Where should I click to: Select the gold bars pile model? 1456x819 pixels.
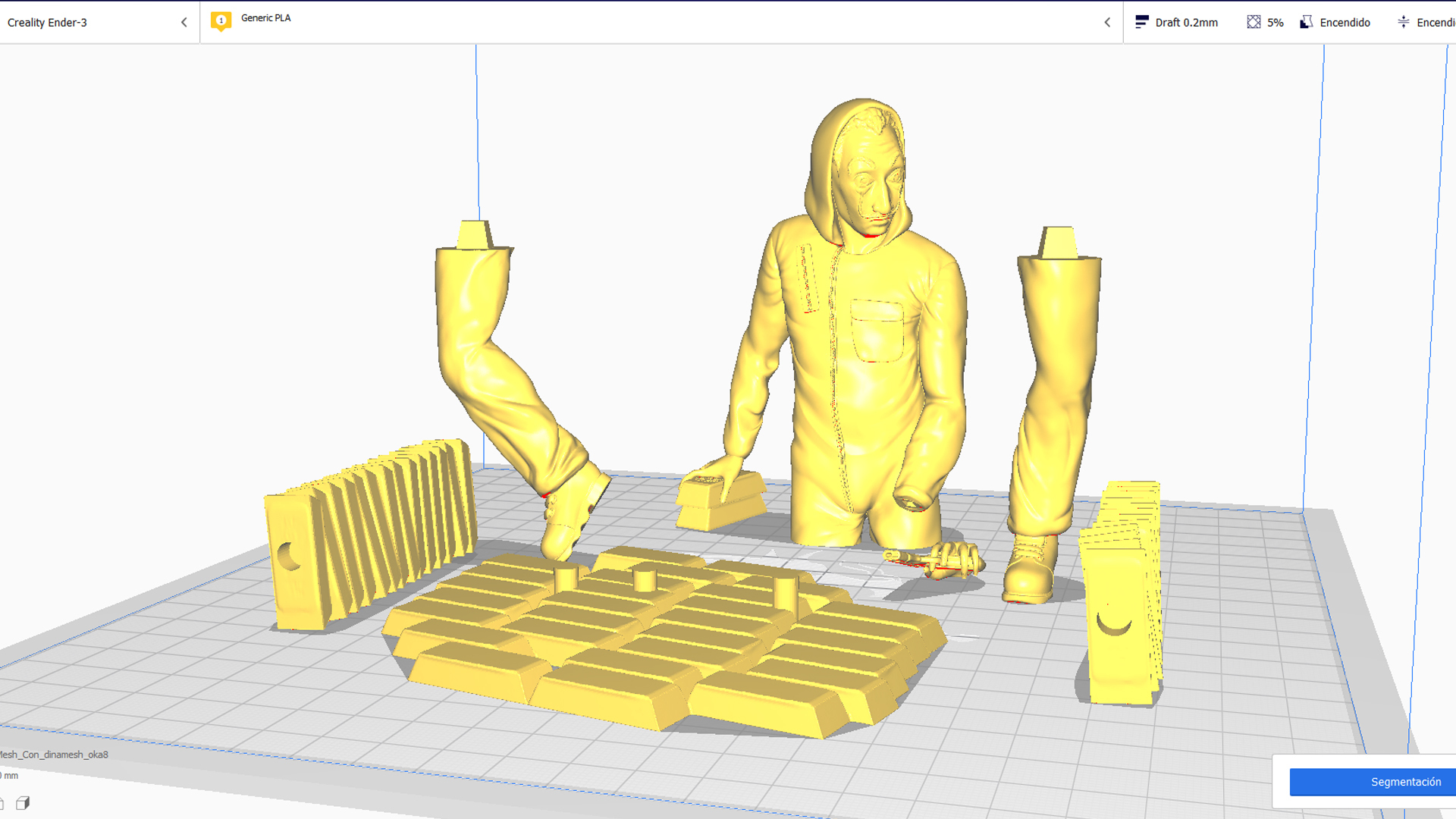click(x=664, y=641)
